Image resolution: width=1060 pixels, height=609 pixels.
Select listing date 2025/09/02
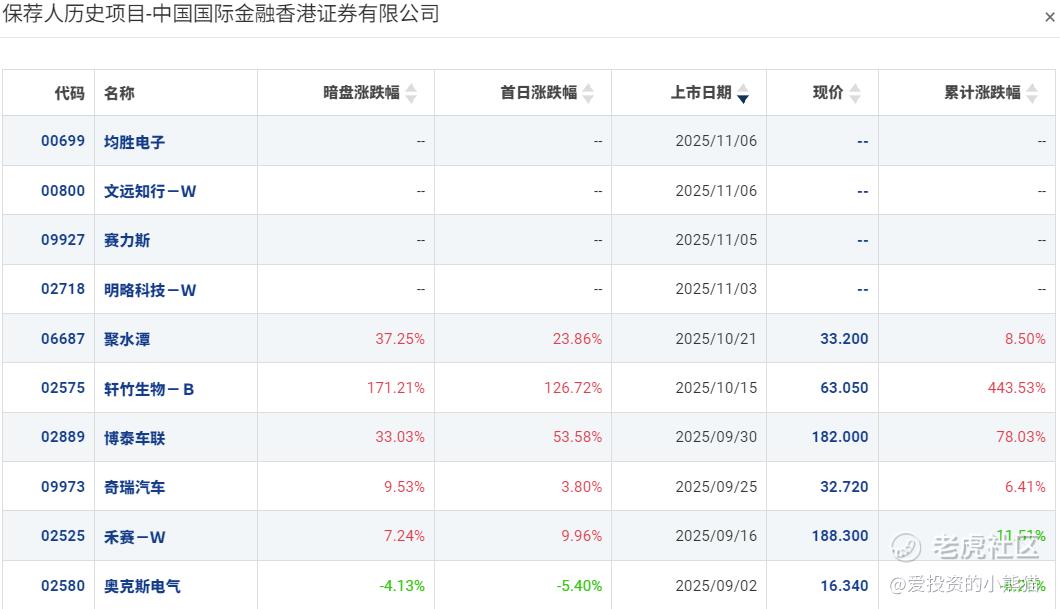pyautogui.click(x=716, y=585)
